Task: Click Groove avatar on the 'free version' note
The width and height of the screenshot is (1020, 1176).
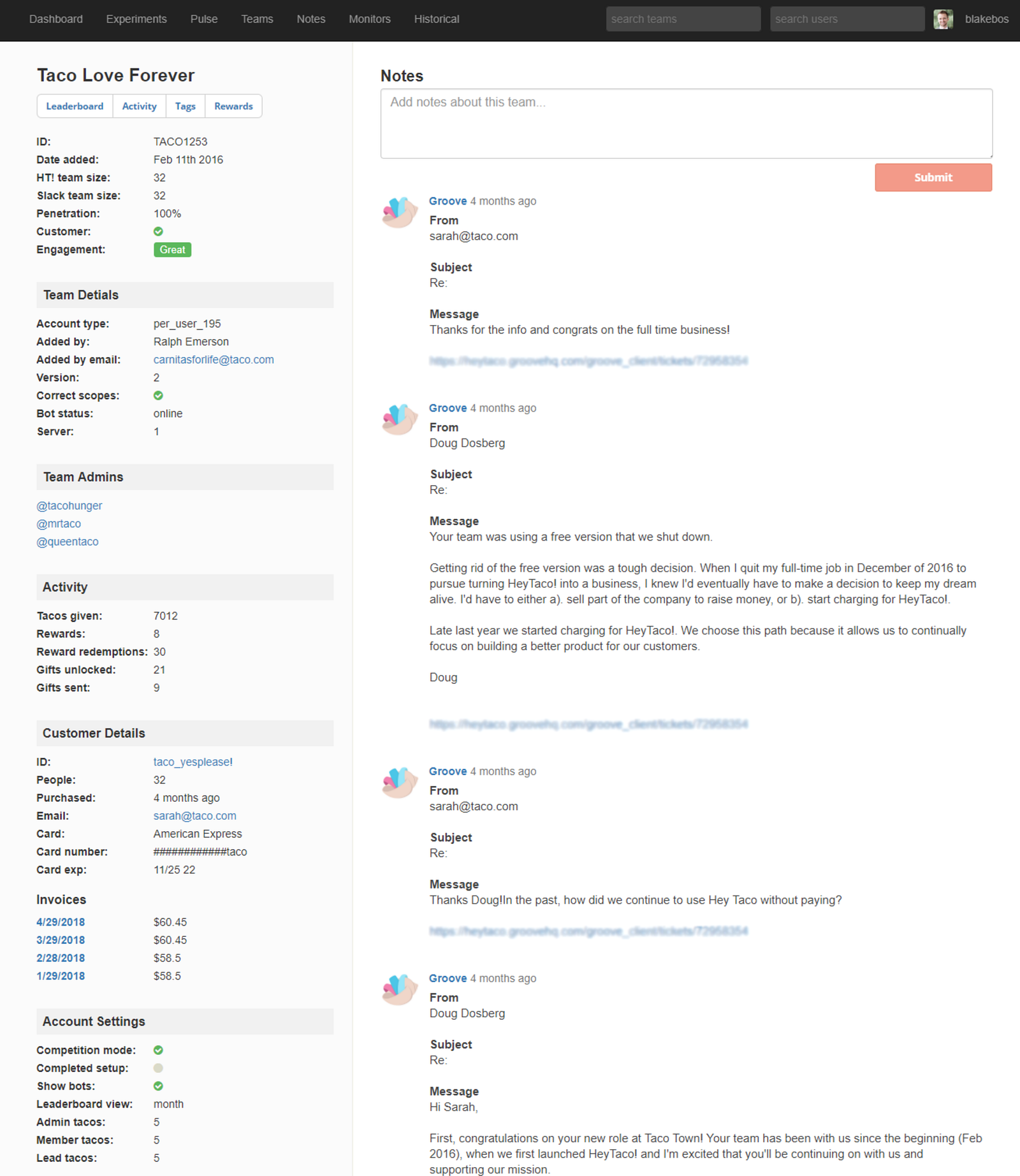Action: tap(400, 419)
